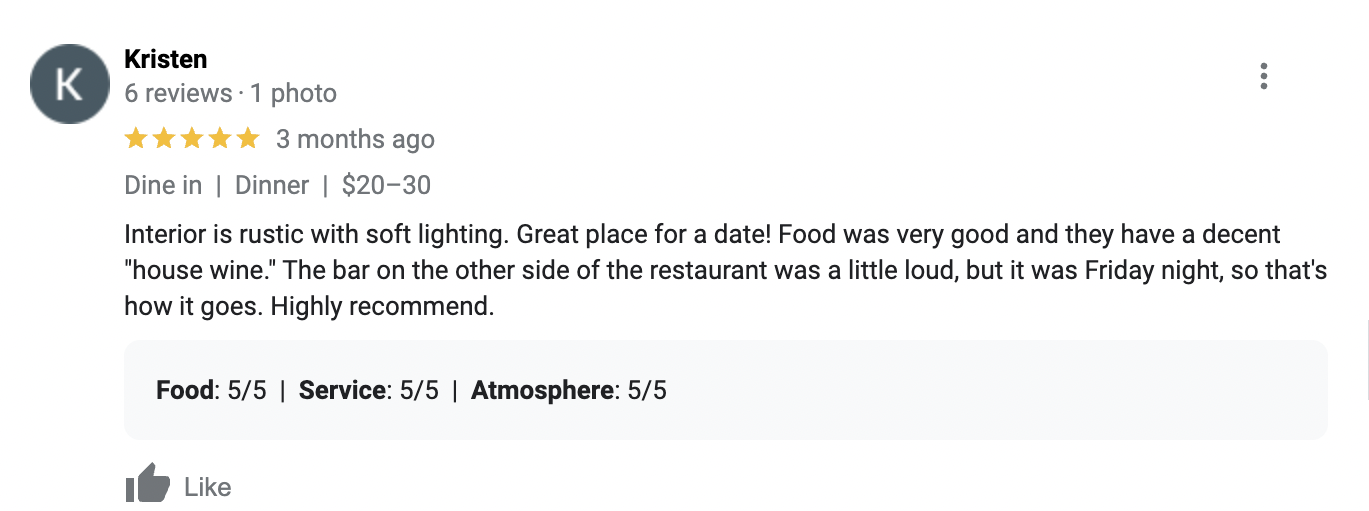
Task: Click the "$20–30" price range
Action: (x=386, y=186)
